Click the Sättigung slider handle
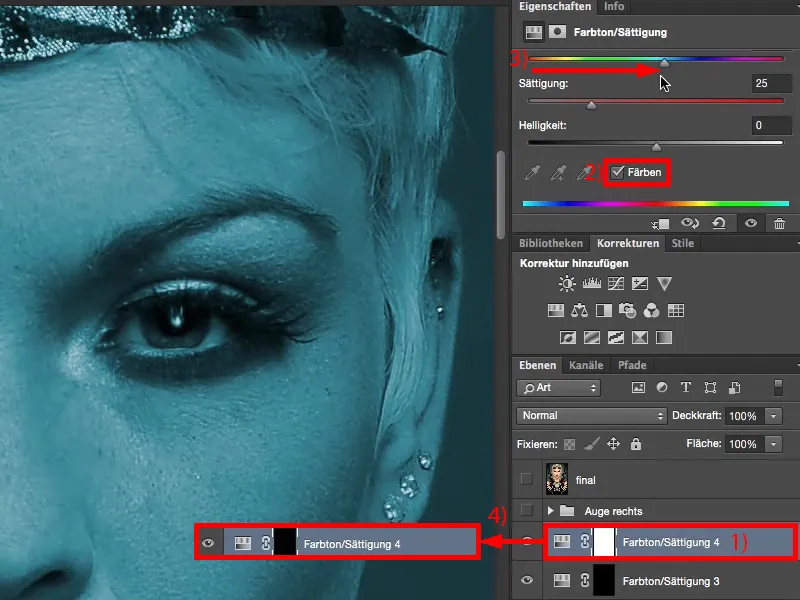Viewport: 800px width, 600px height. click(x=591, y=105)
